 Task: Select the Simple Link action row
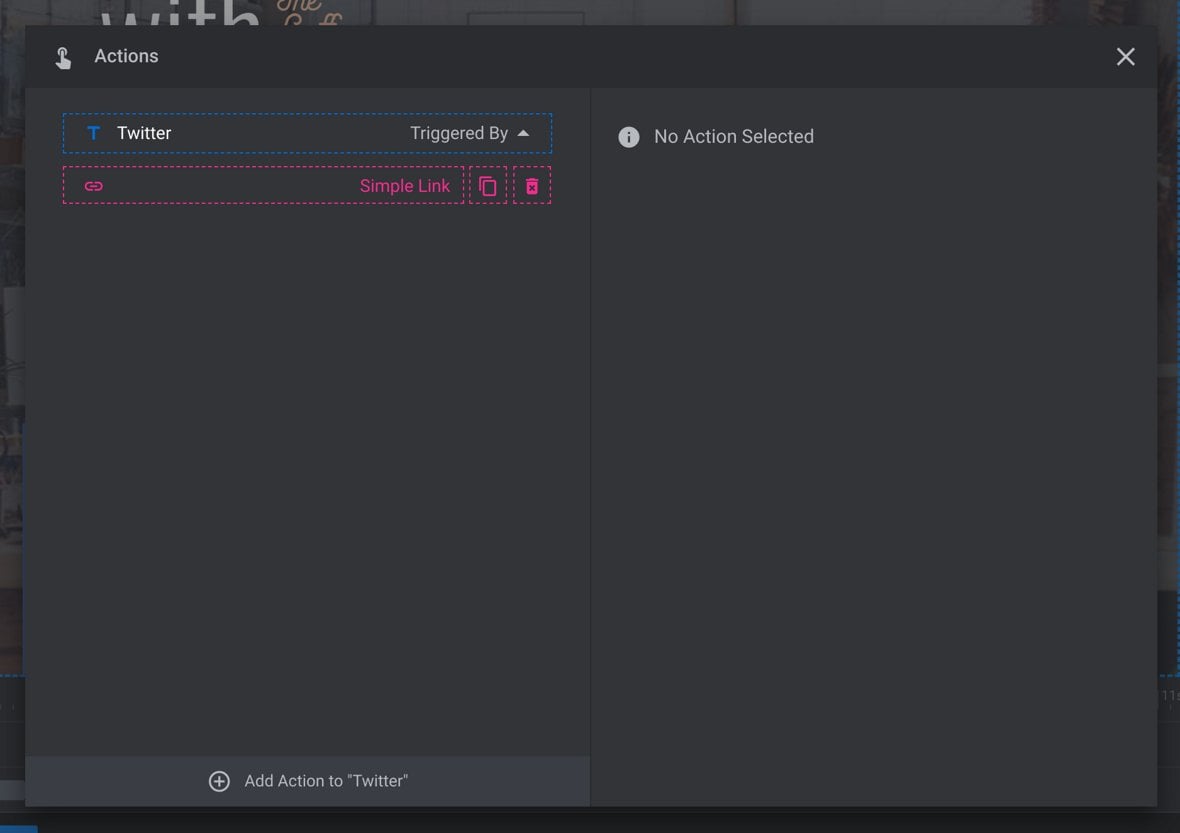click(x=263, y=185)
